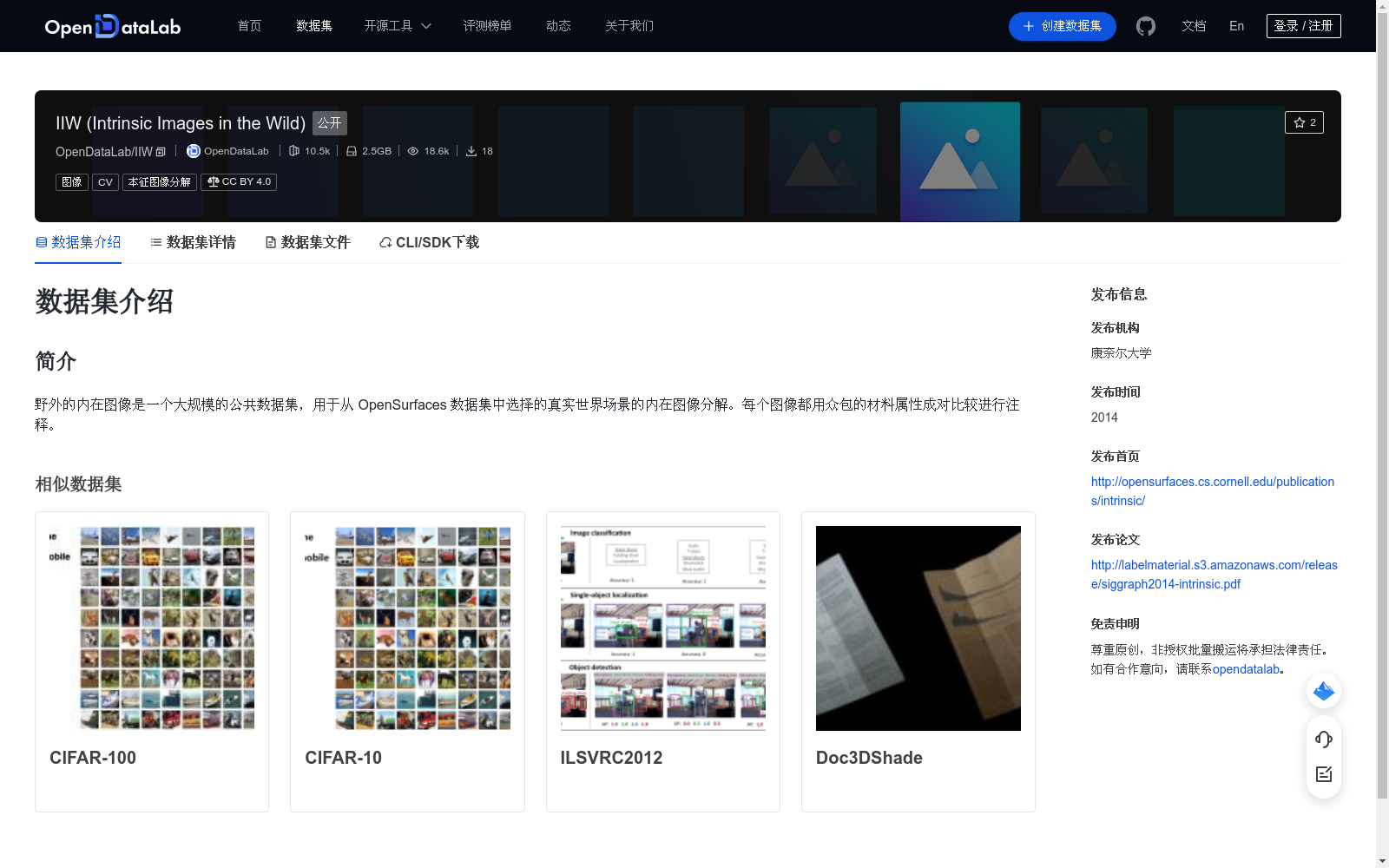
Task: Open the CIFAR-10 dataset card thumbnail
Action: pyautogui.click(x=407, y=628)
